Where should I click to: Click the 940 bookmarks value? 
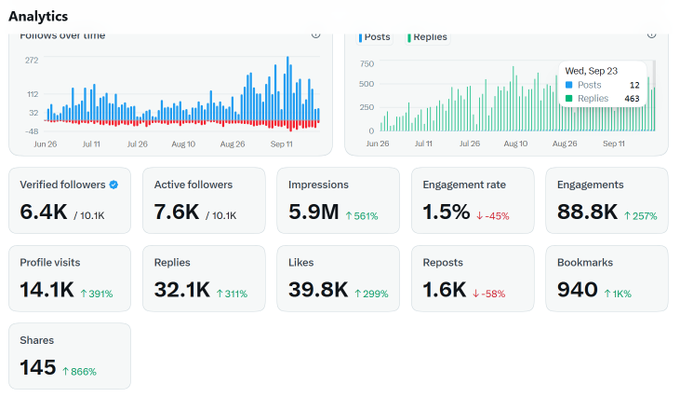click(577, 290)
